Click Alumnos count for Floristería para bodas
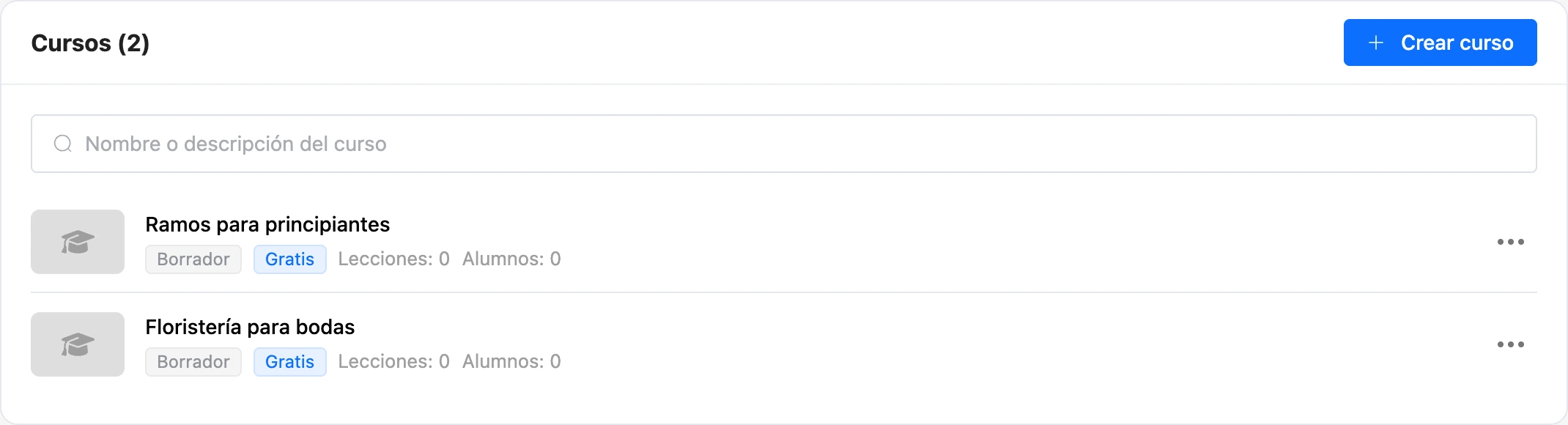1568x425 pixels. [x=511, y=361]
